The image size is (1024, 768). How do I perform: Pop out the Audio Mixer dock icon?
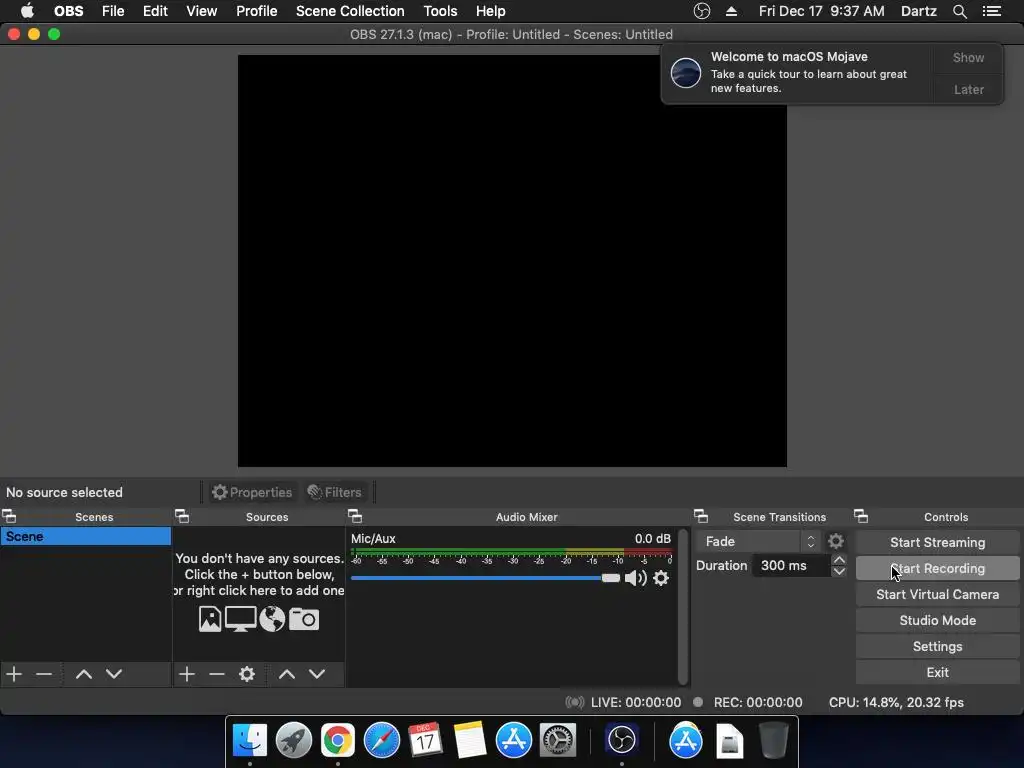pos(355,517)
